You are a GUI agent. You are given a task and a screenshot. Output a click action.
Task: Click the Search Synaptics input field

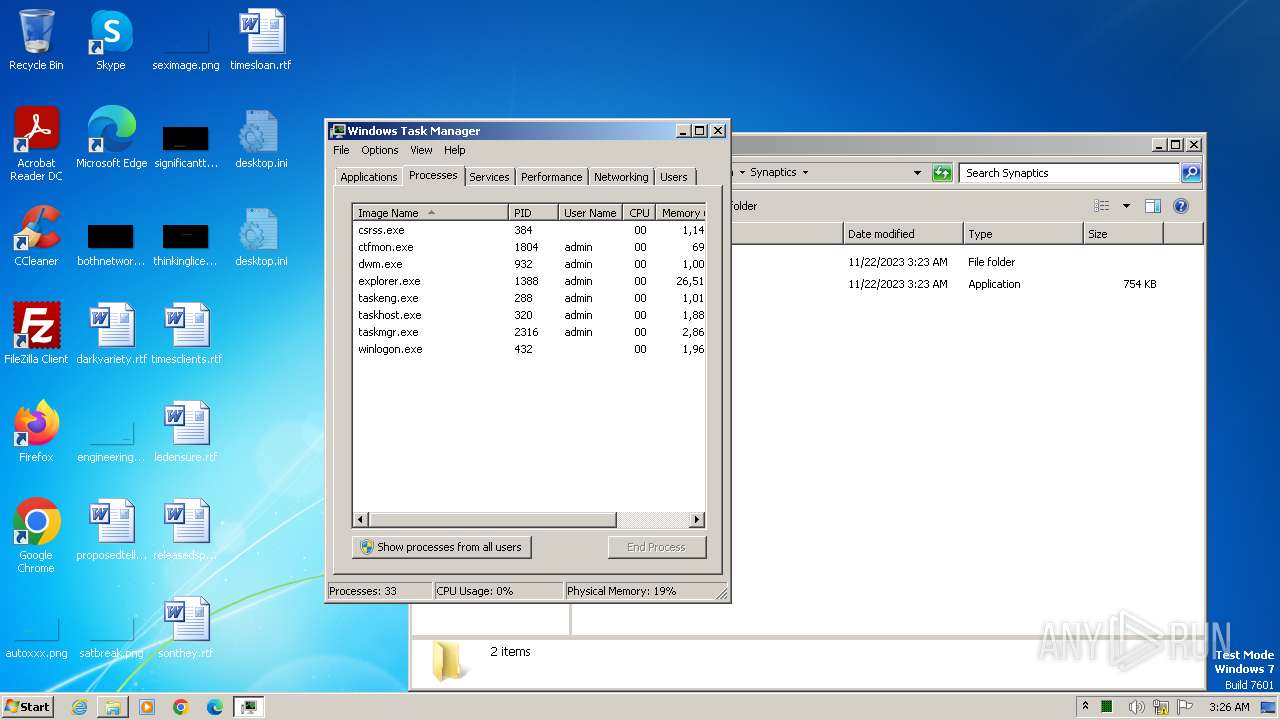click(1069, 173)
